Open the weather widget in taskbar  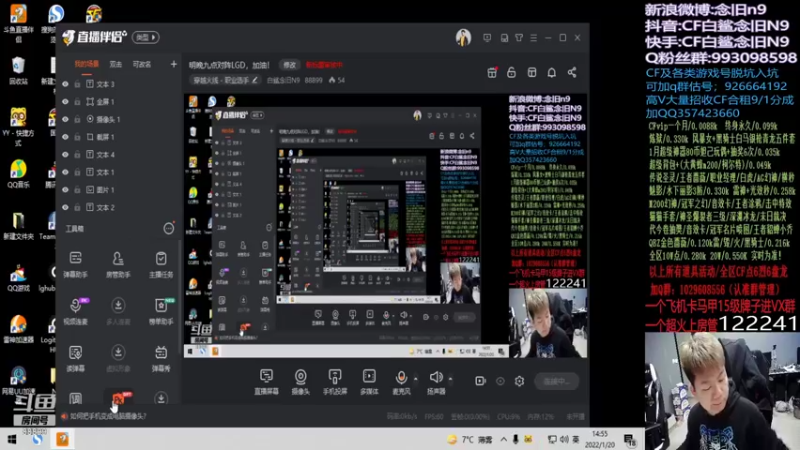(x=469, y=439)
